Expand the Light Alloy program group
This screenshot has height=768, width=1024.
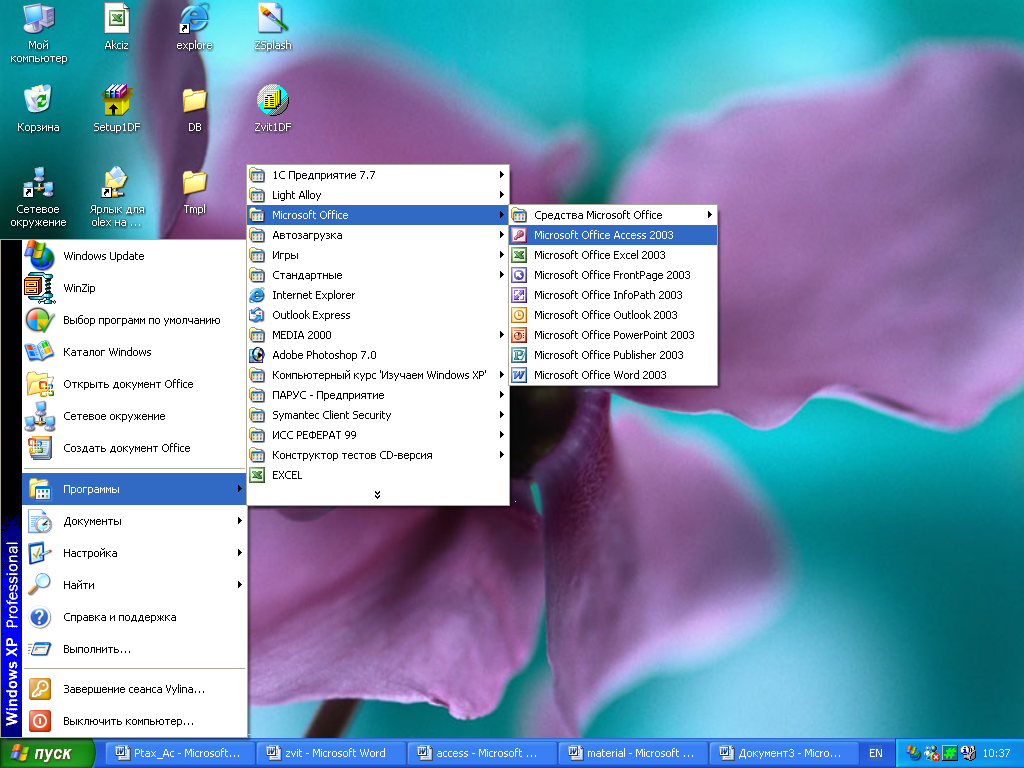click(377, 195)
